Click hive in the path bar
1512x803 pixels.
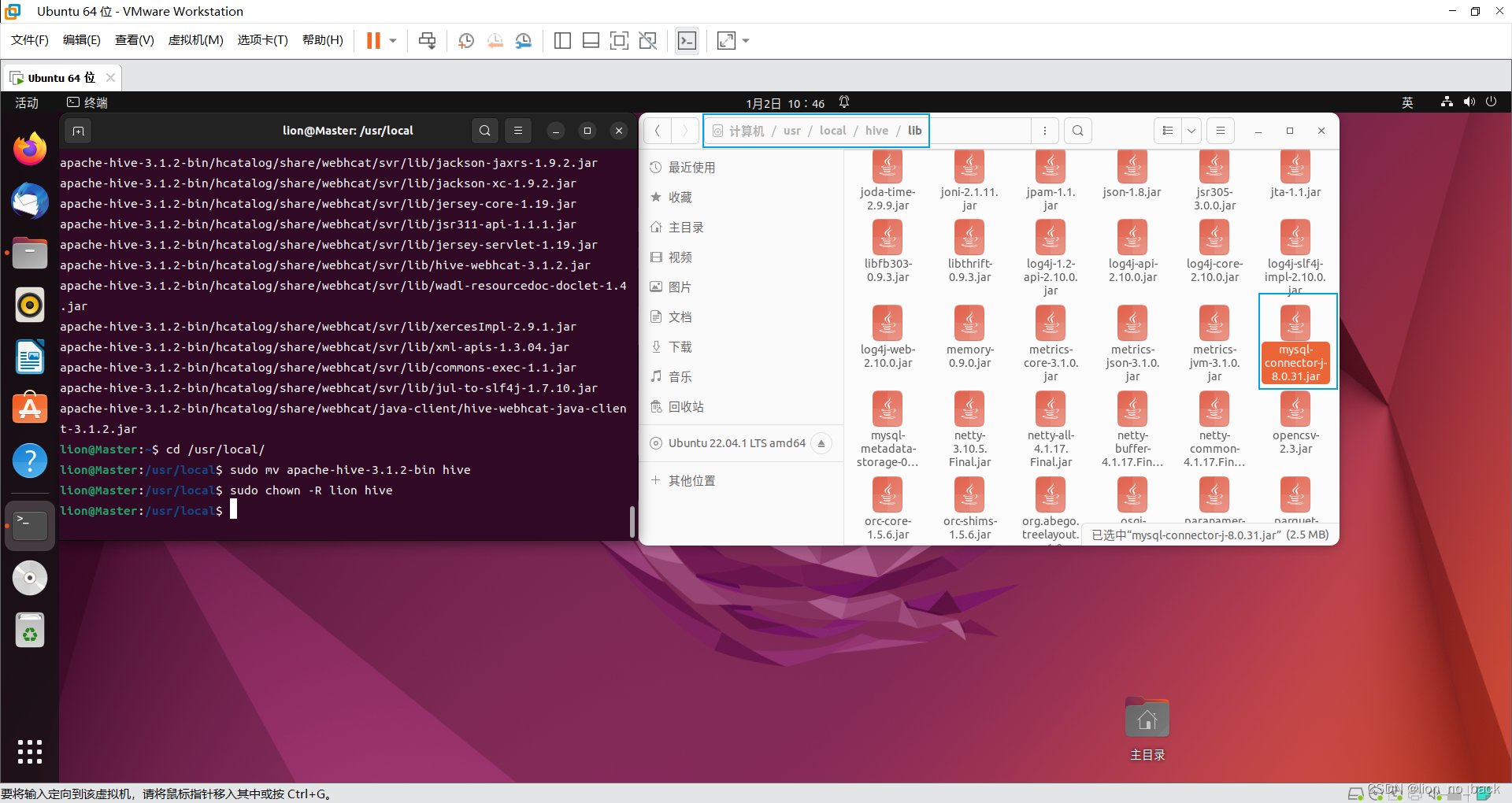(x=876, y=131)
